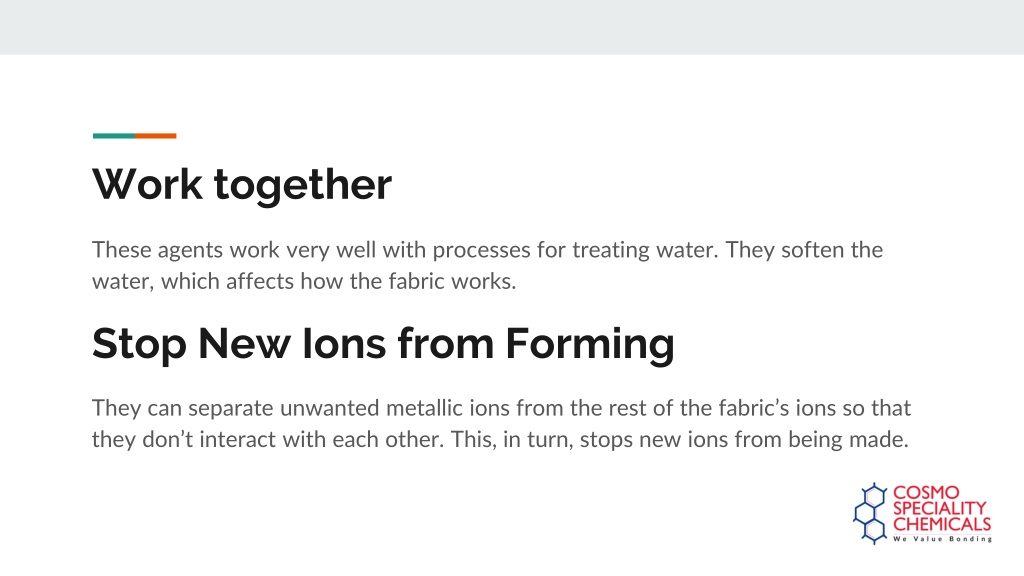Viewport: 1024px width, 576px height.
Task: Click the red COSMO logo text
Action: click(926, 493)
